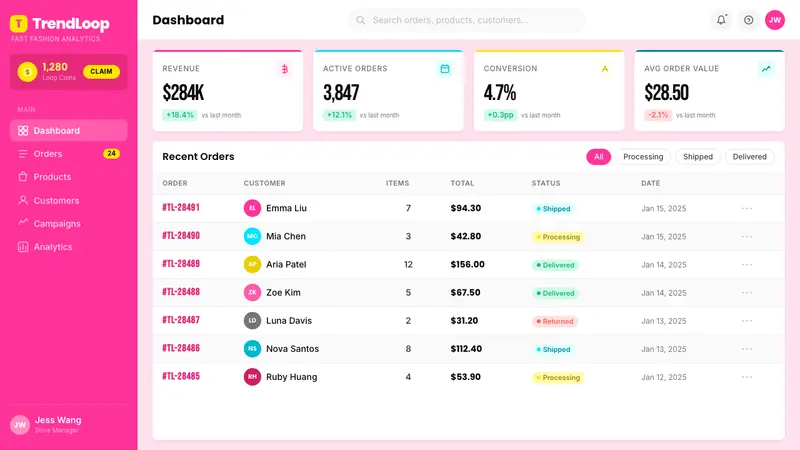Click the Avg Order Value trend icon

766,68
